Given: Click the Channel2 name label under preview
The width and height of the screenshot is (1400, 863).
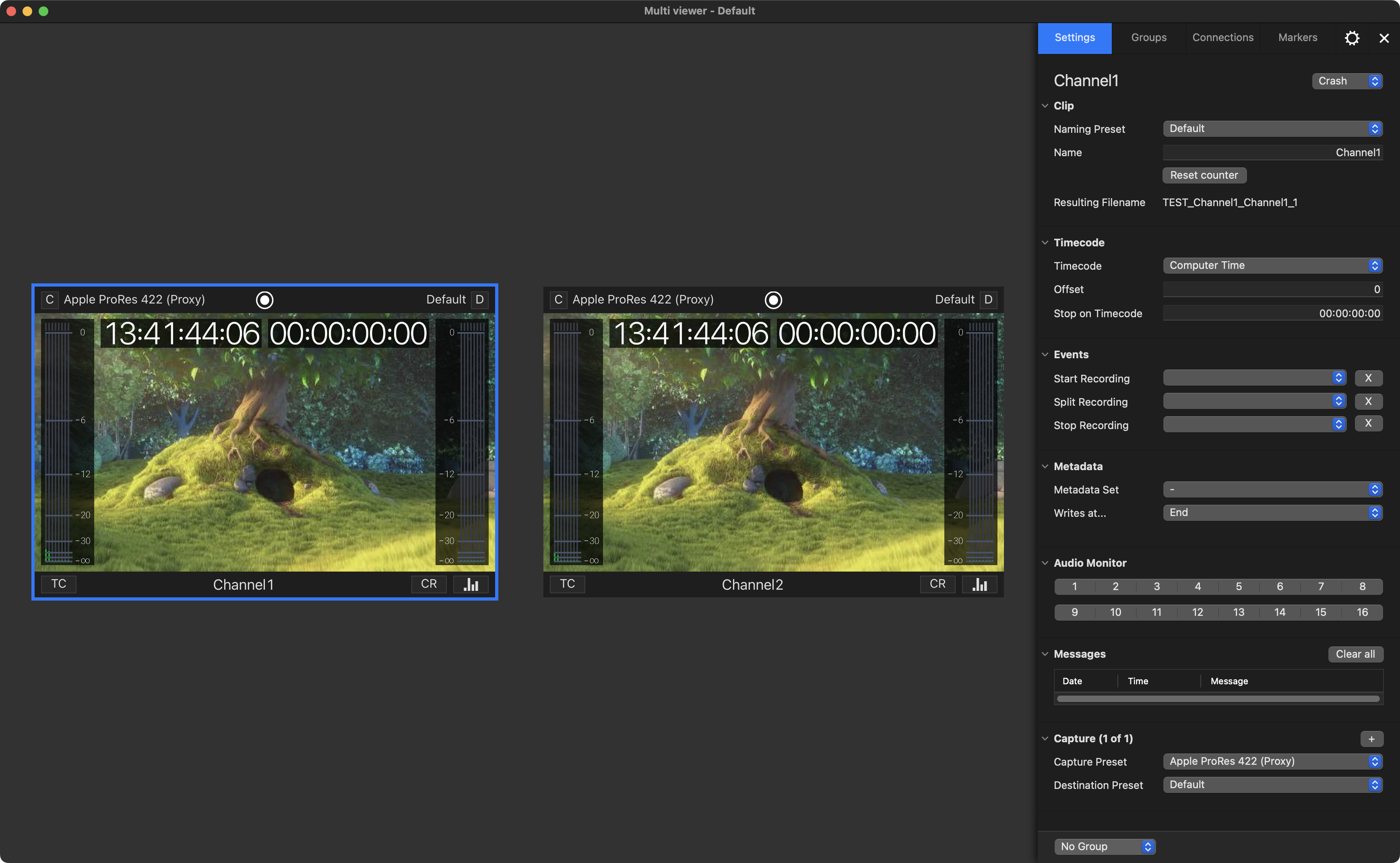Looking at the screenshot, I should click(752, 584).
